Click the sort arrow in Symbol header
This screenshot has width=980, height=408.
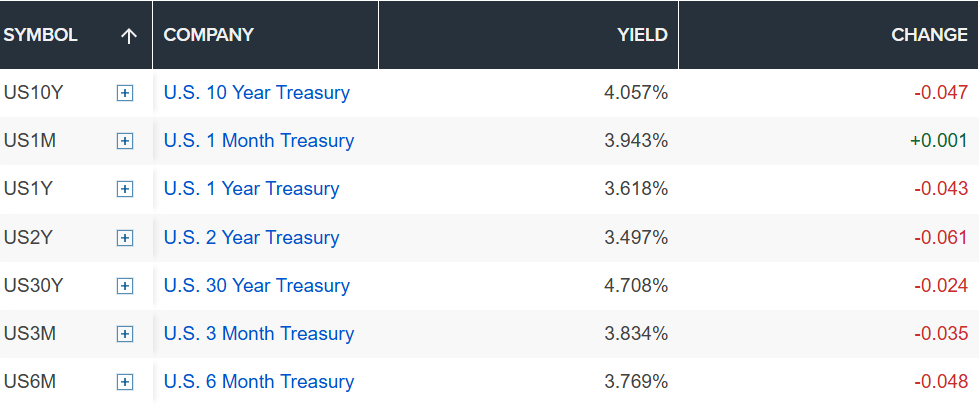point(128,35)
